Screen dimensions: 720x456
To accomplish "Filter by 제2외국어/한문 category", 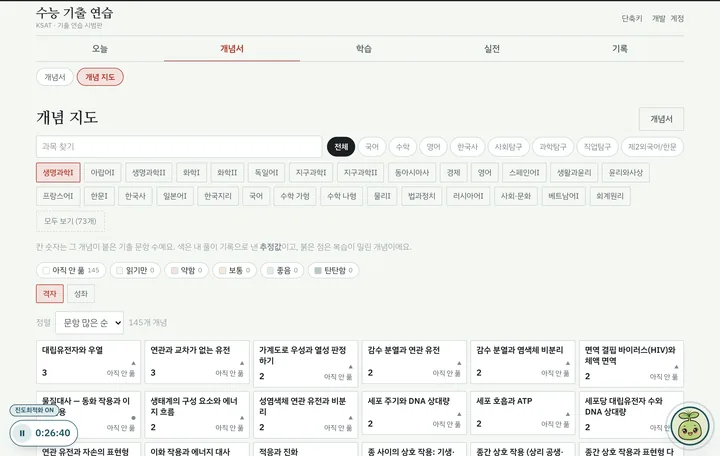I will (x=652, y=147).
